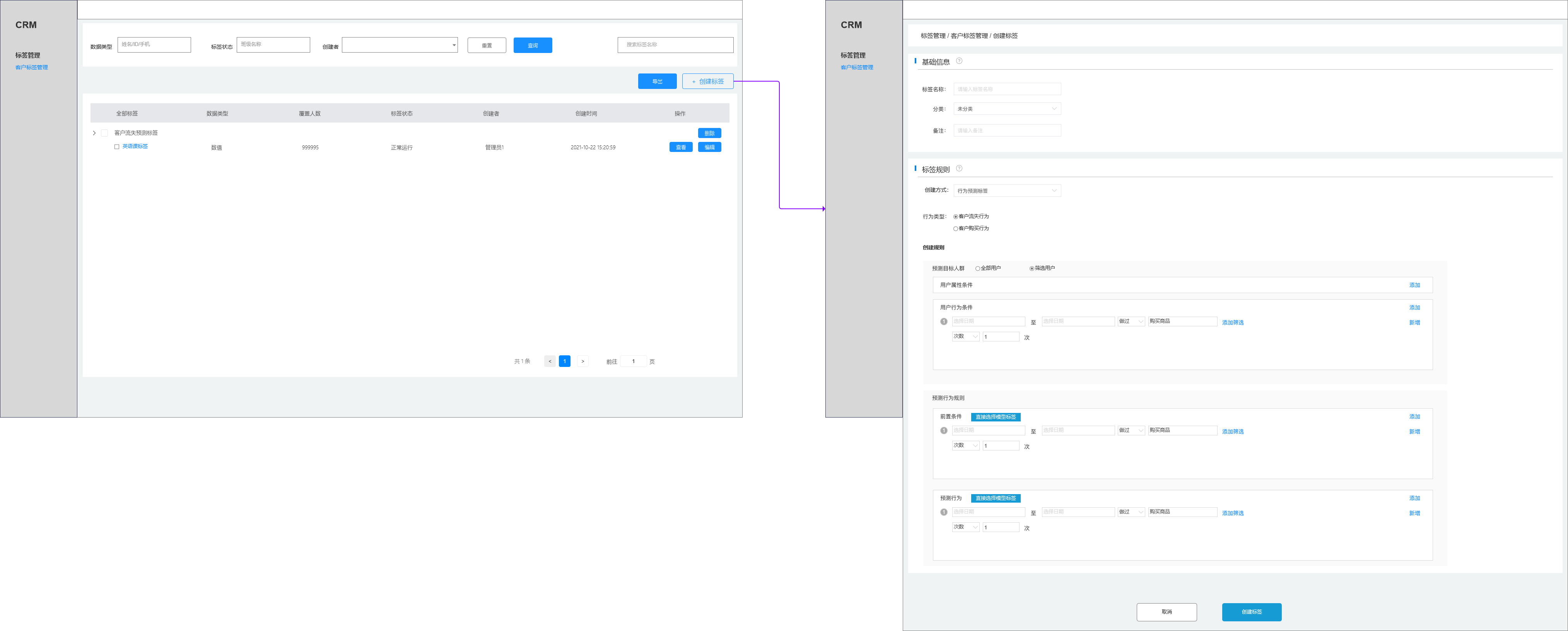1568x631 pixels.
Task: Go to next page with the > arrow
Action: (x=582, y=362)
